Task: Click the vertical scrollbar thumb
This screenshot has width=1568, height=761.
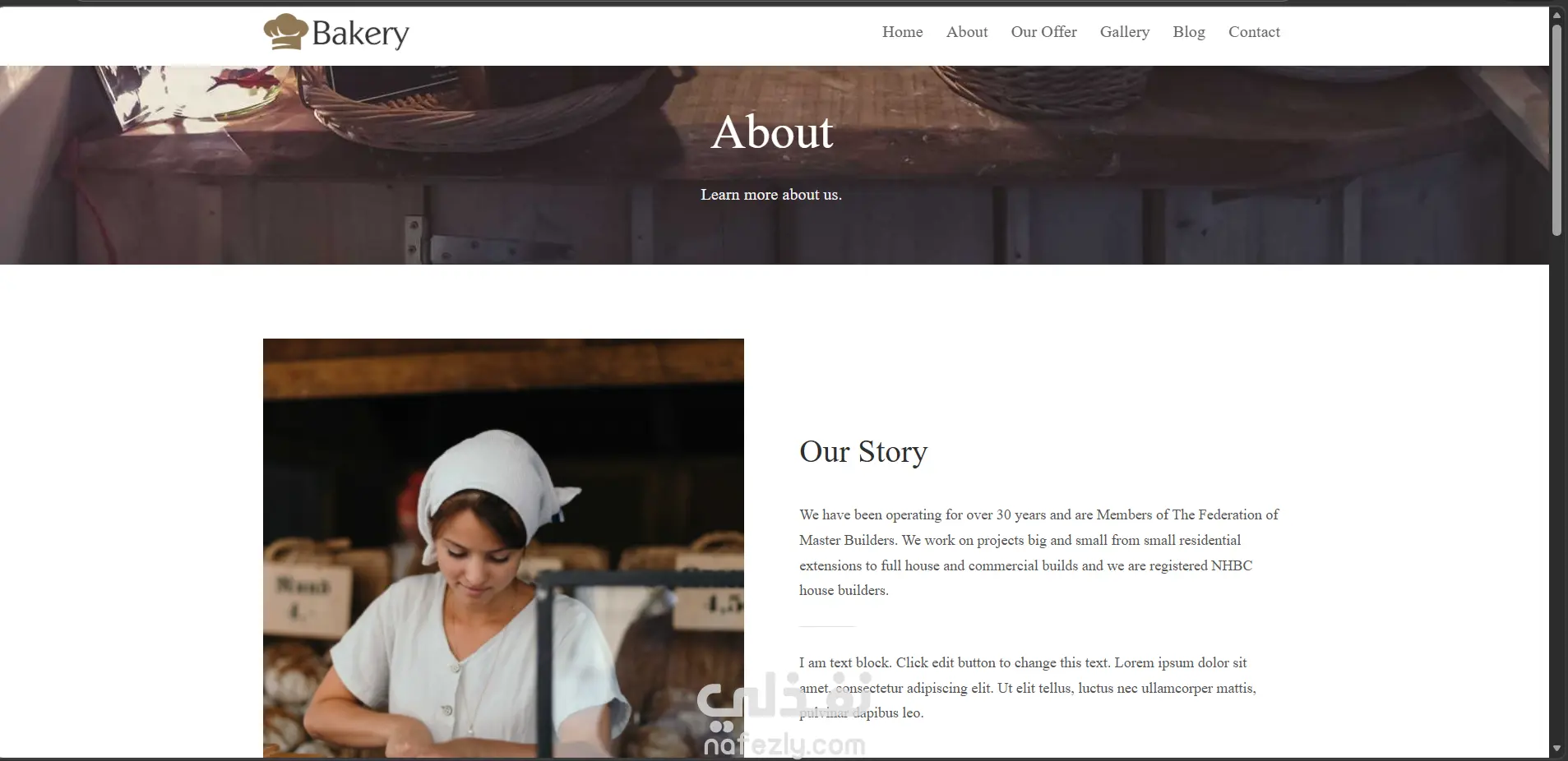Action: pyautogui.click(x=1556, y=130)
